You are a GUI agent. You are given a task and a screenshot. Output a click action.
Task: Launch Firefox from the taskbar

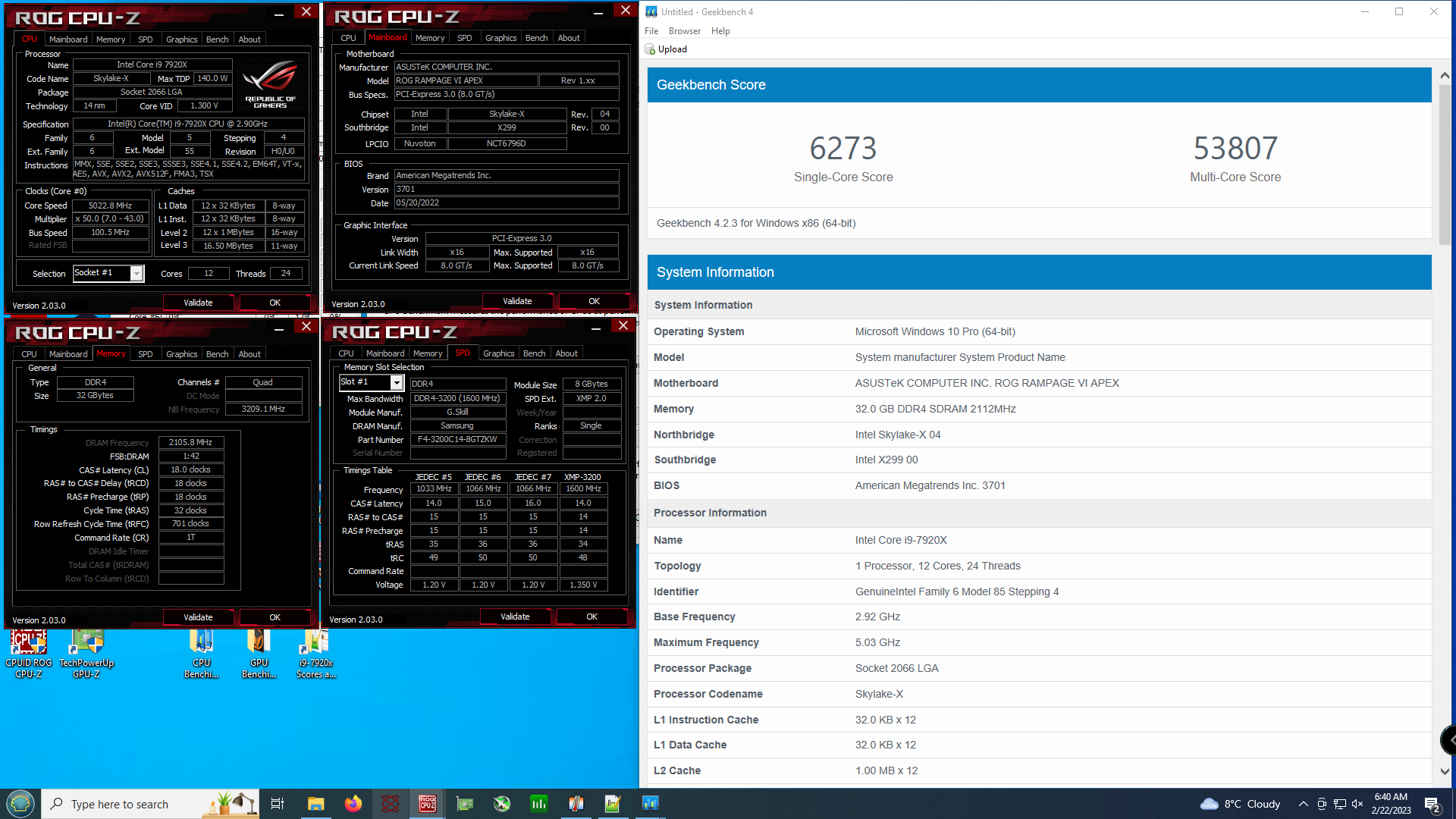point(353,804)
